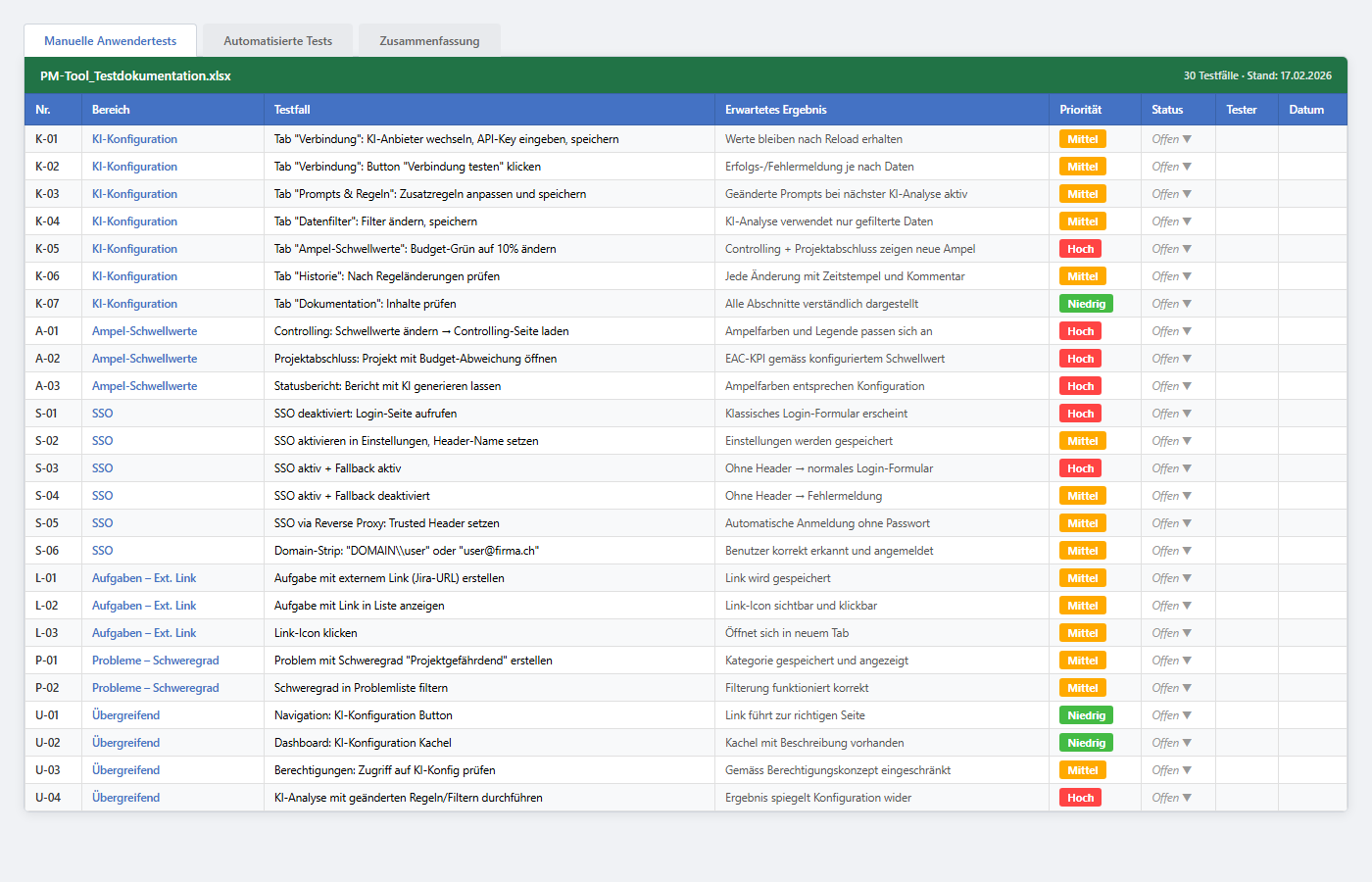Viewport: 1372px width, 882px height.
Task: Open the Probleme – Schweregrad link for P-01
Action: pos(155,661)
